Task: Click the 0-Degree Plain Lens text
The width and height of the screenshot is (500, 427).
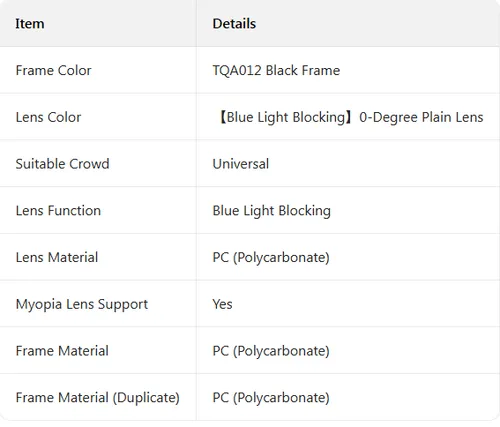Action: [421, 117]
